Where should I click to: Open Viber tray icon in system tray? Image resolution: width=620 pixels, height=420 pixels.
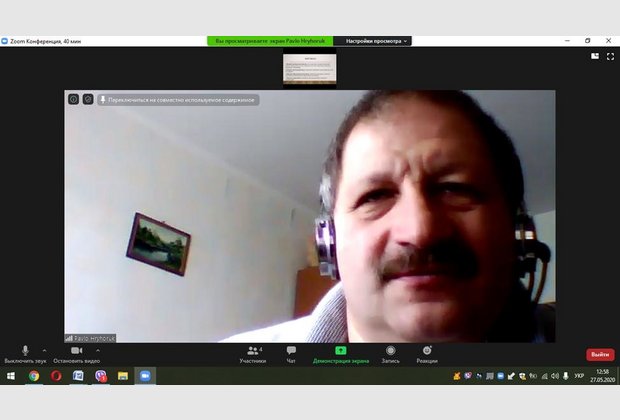468,376
